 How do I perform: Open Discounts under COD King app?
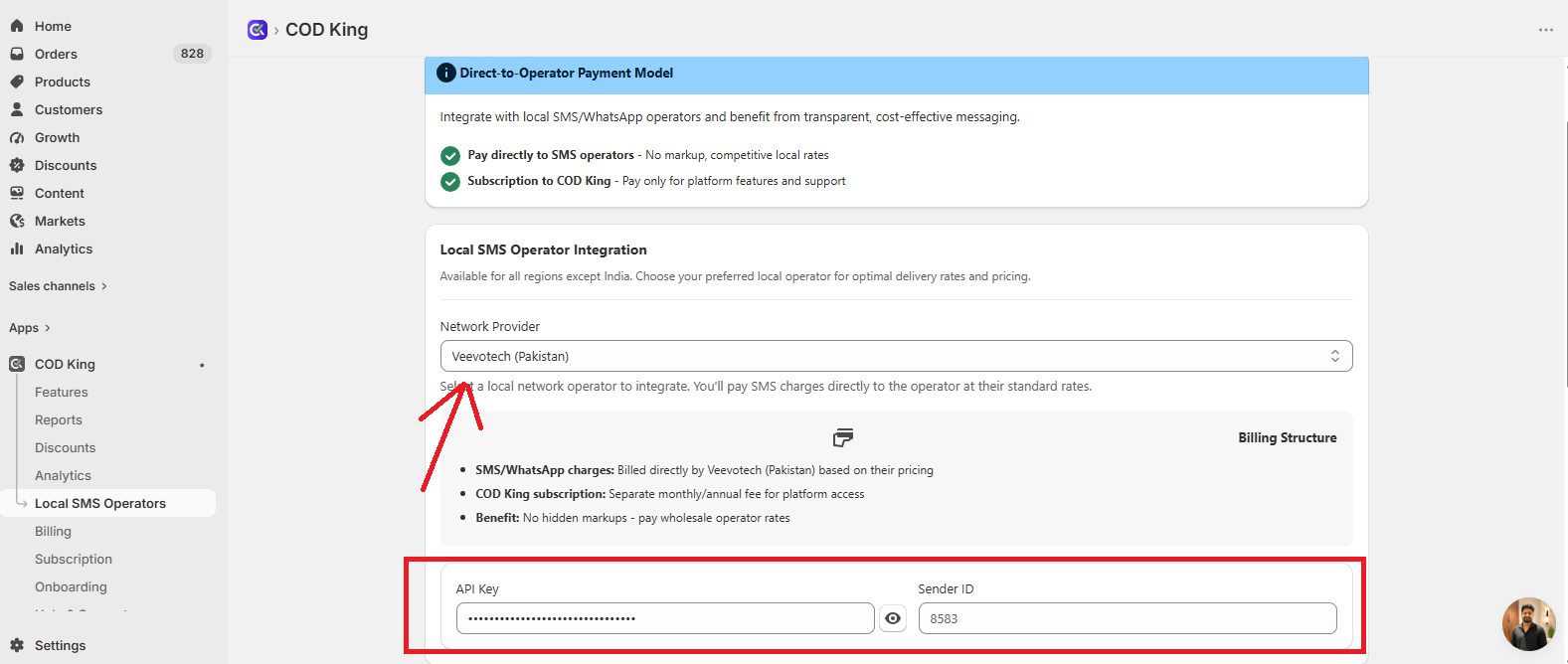(x=66, y=447)
